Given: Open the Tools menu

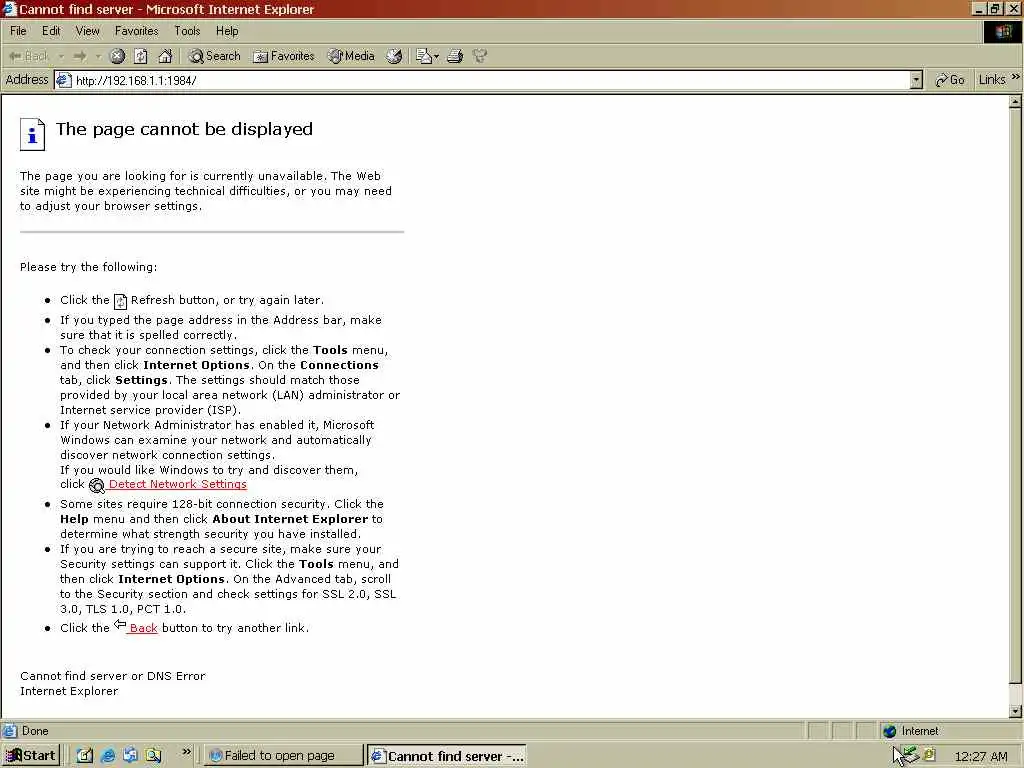Looking at the screenshot, I should point(187,31).
